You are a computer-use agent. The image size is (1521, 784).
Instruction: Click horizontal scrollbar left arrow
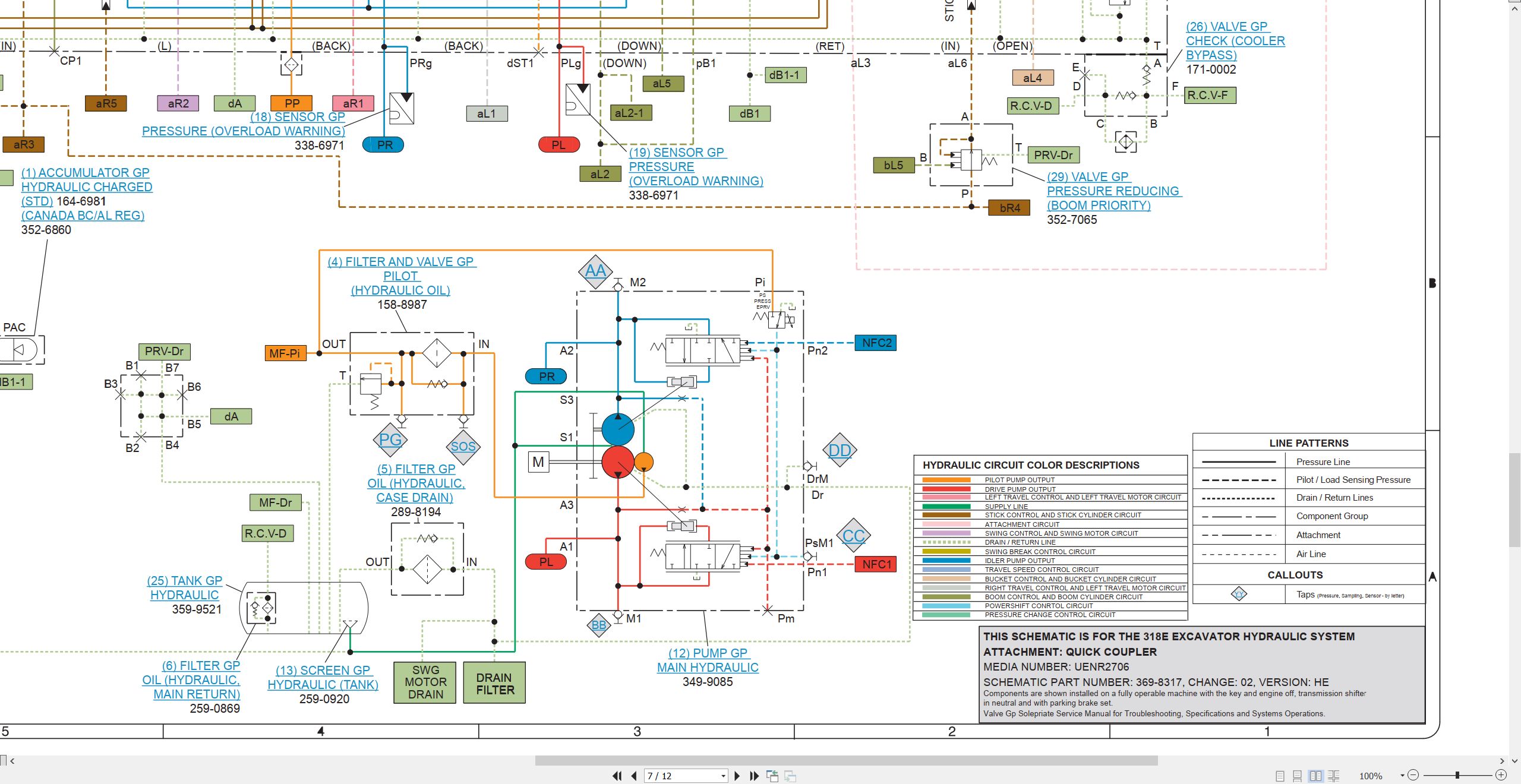(x=12, y=760)
